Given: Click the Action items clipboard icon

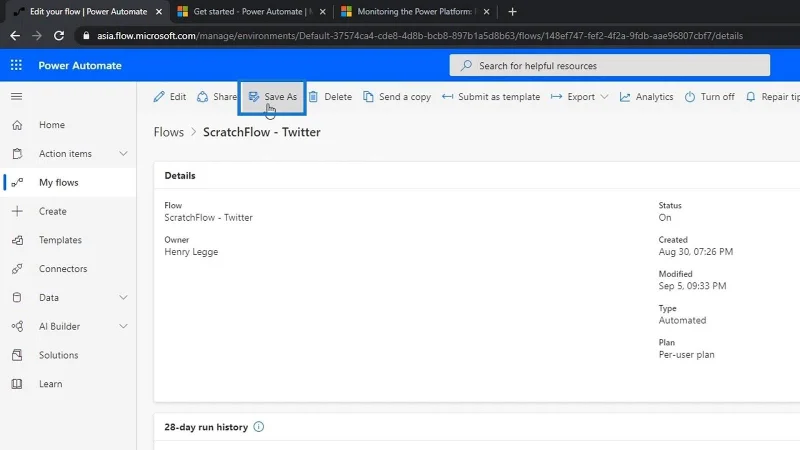Looking at the screenshot, I should point(17,154).
